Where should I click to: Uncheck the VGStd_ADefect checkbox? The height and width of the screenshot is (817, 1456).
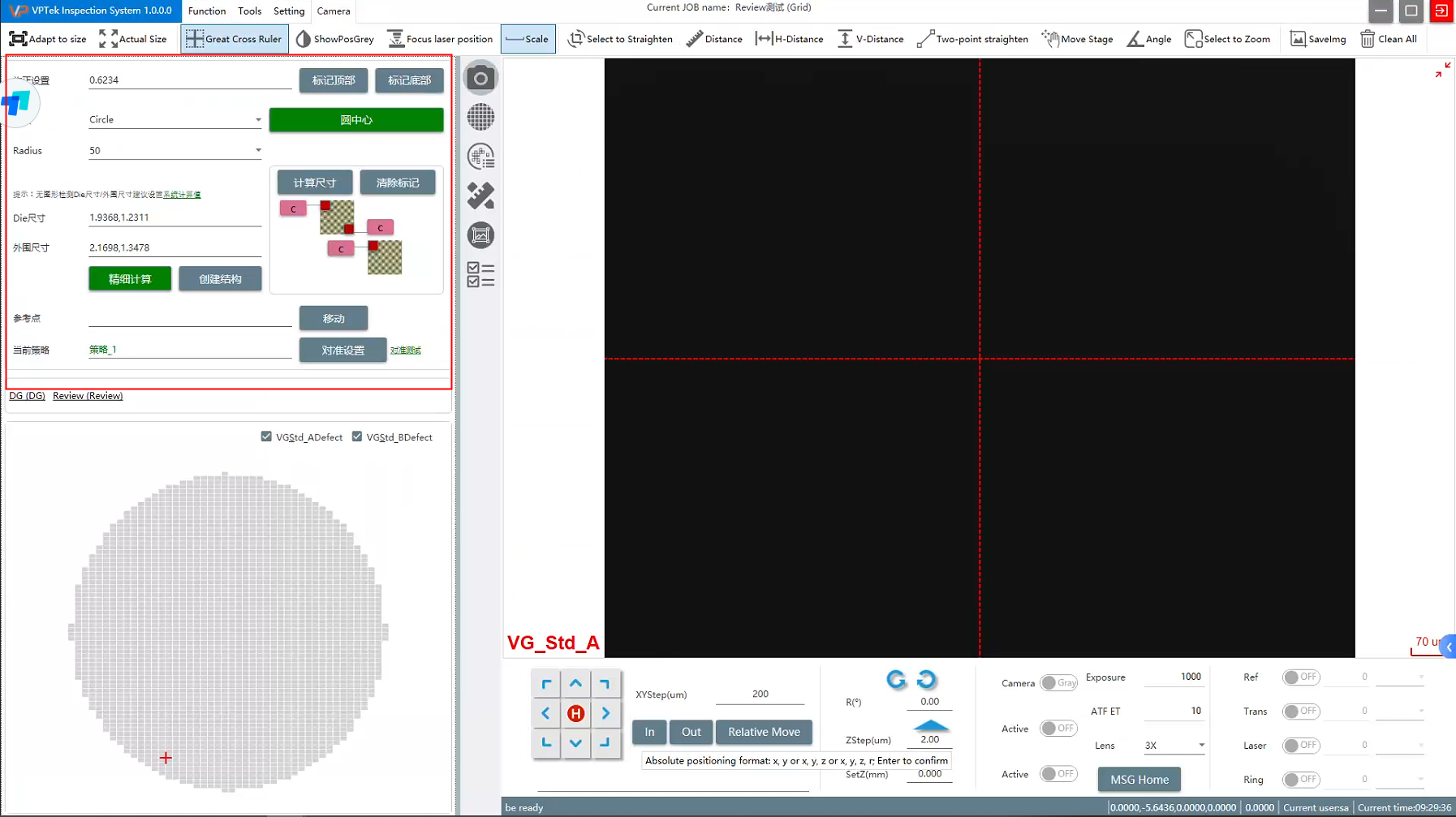coord(266,436)
